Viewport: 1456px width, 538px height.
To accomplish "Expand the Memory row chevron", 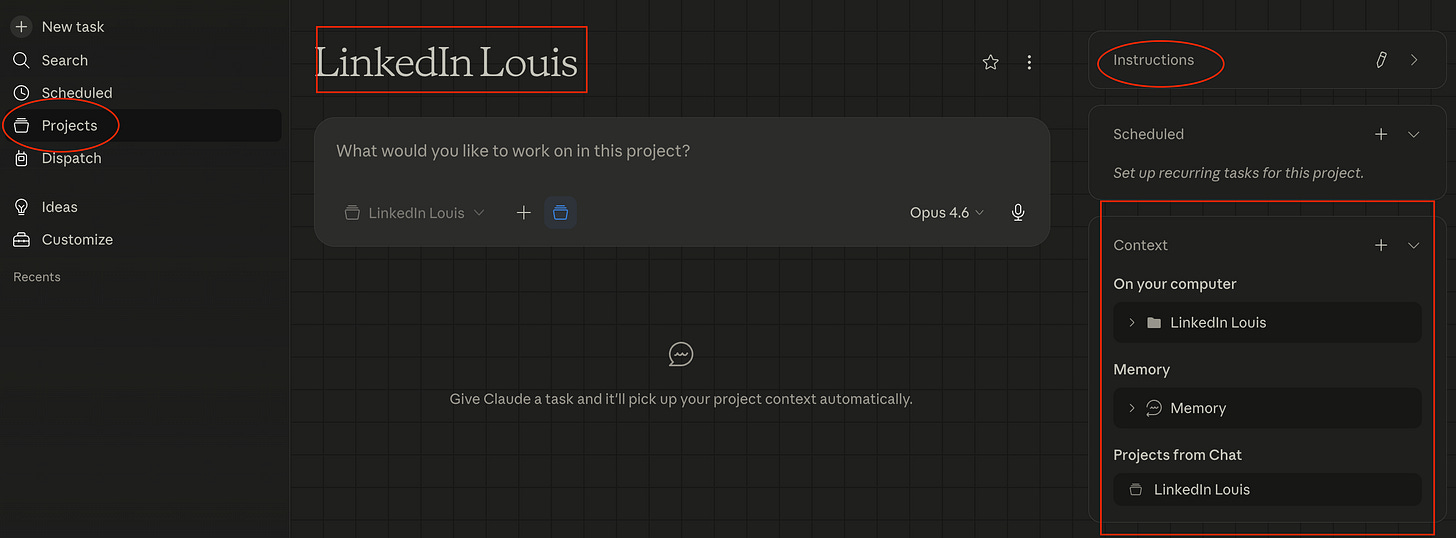I will pos(1132,408).
